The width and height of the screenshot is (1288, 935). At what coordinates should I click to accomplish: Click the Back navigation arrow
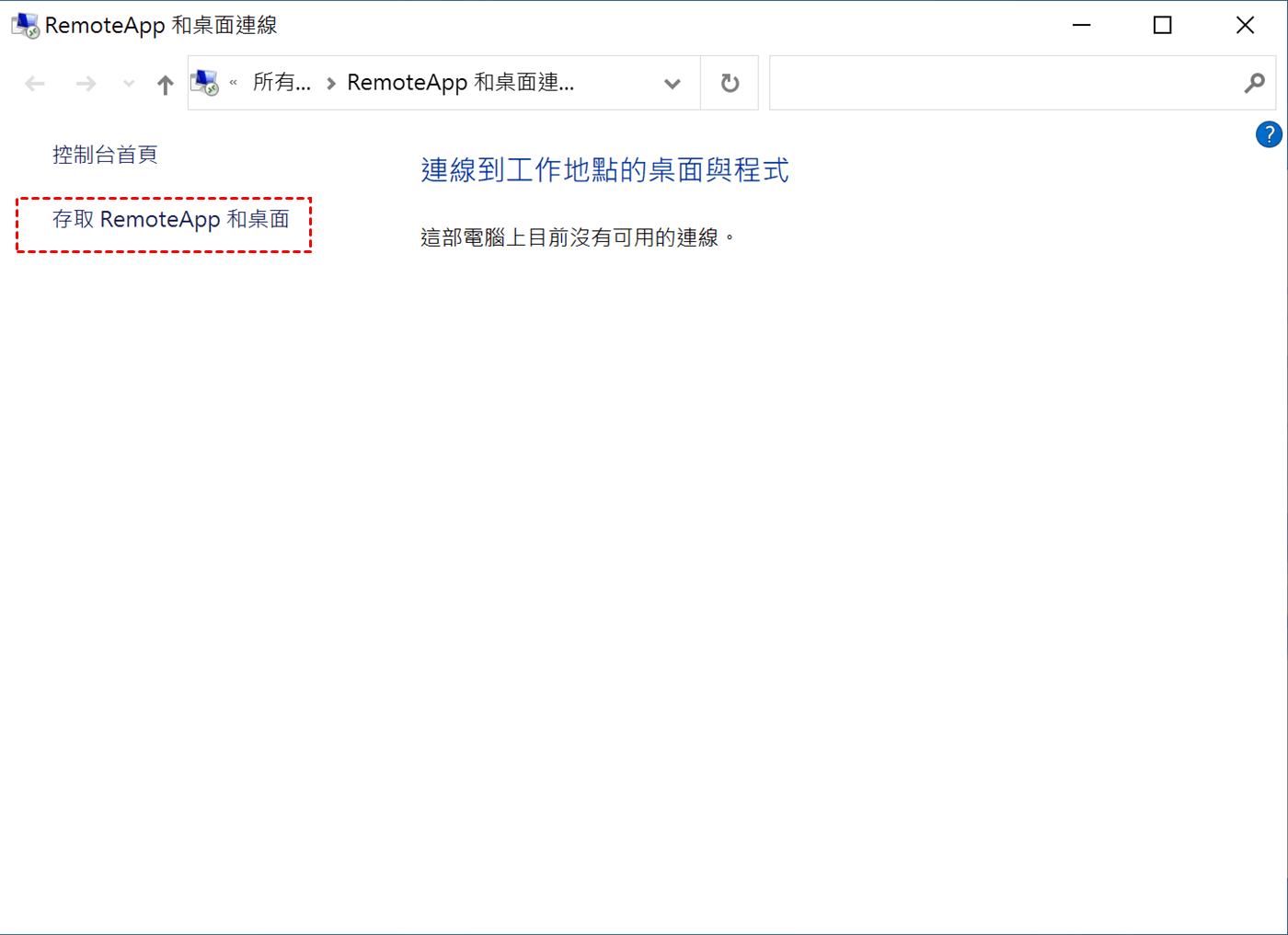click(x=35, y=84)
